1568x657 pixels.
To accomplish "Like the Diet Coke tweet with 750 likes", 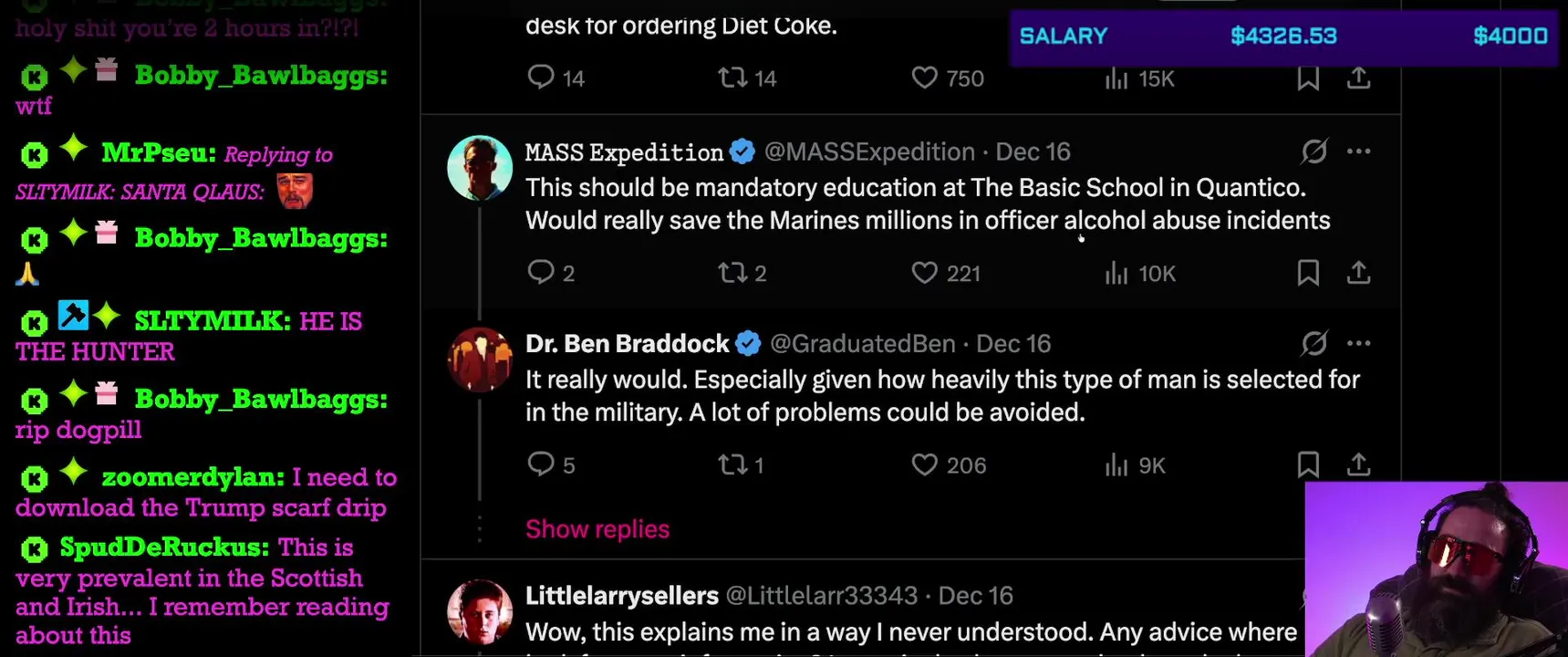I will [x=925, y=78].
